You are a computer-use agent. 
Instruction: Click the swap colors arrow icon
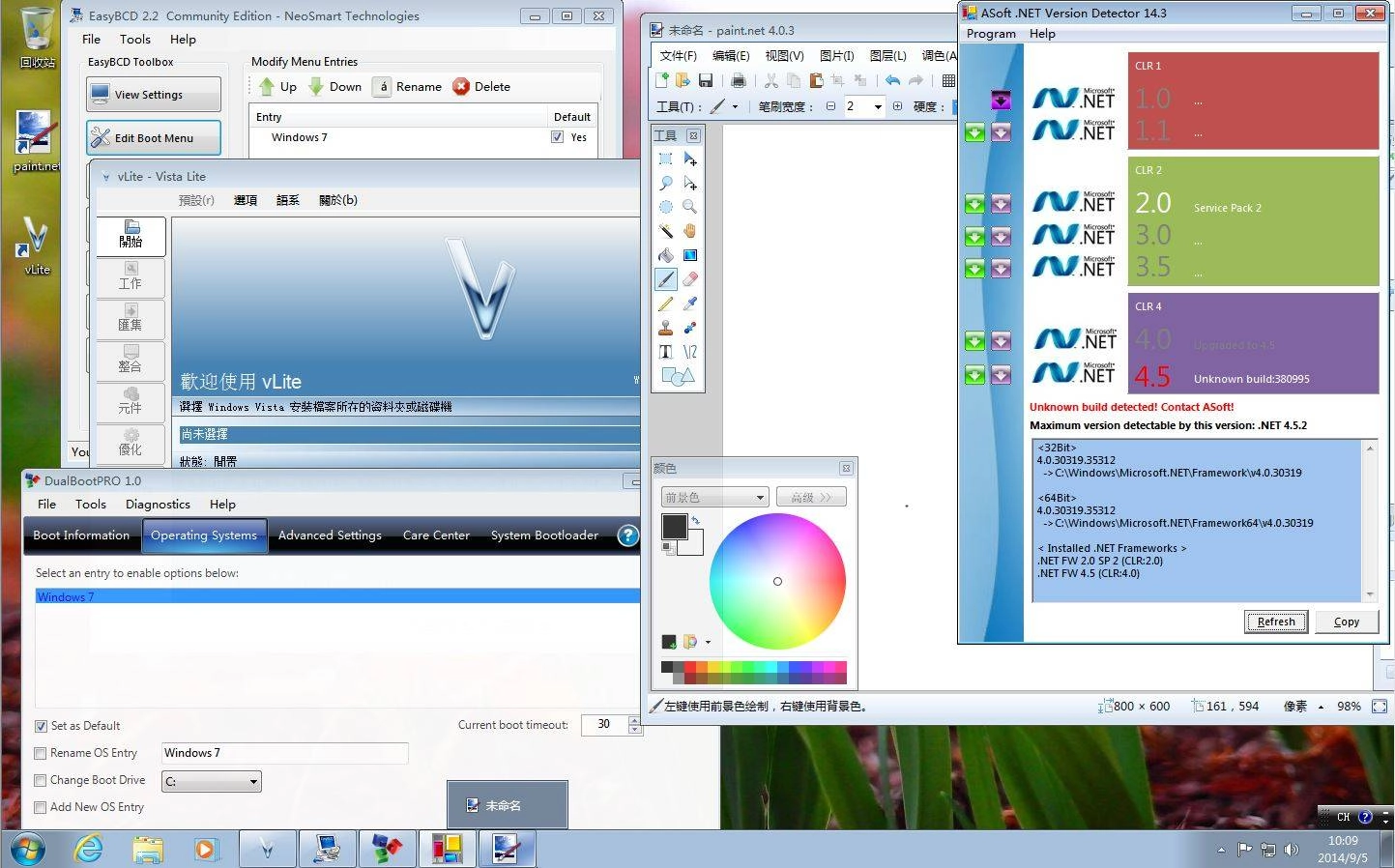tap(695, 520)
